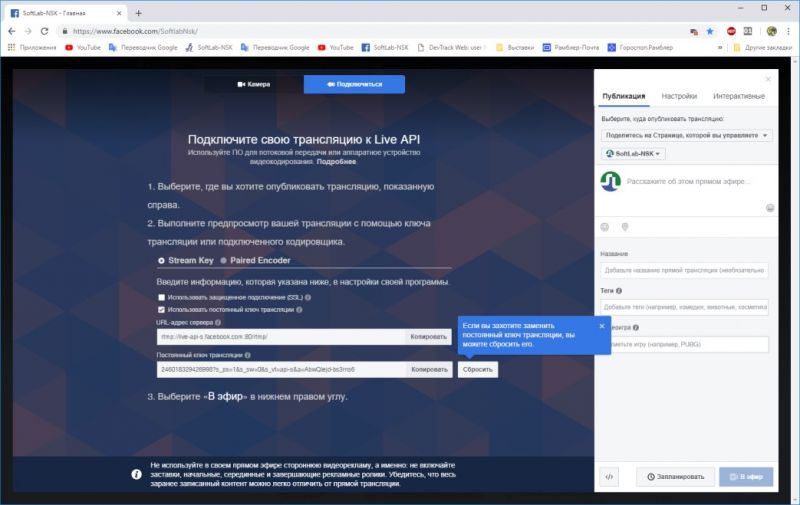This screenshot has height=505, width=800.
Task: Open the Интерактивные tab
Action: [x=739, y=96]
